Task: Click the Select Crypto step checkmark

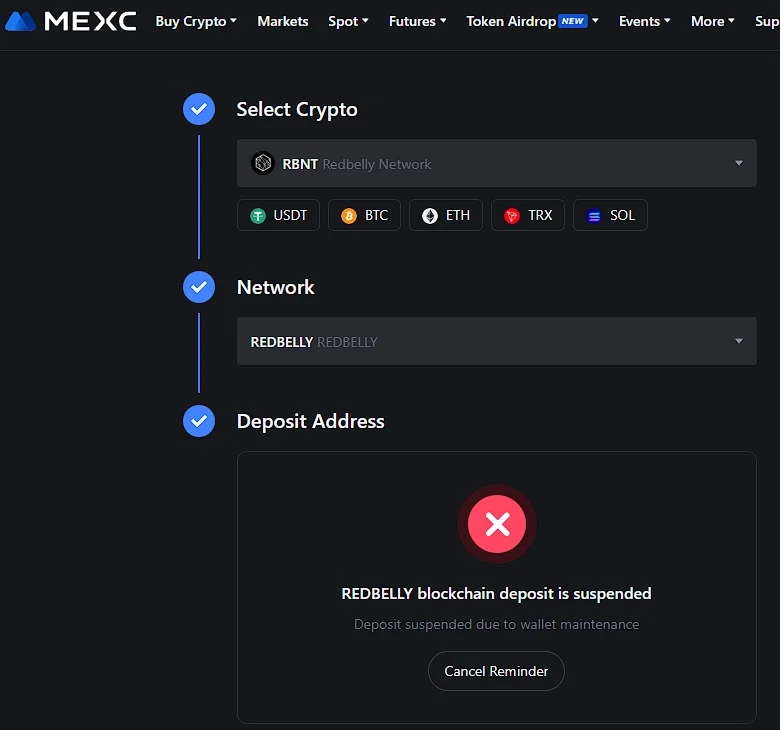Action: [199, 109]
